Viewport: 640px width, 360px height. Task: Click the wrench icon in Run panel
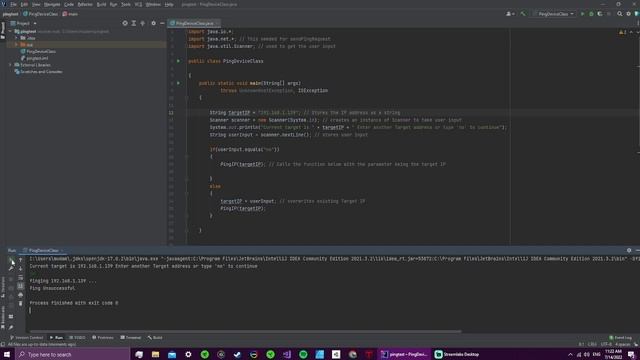point(11,268)
